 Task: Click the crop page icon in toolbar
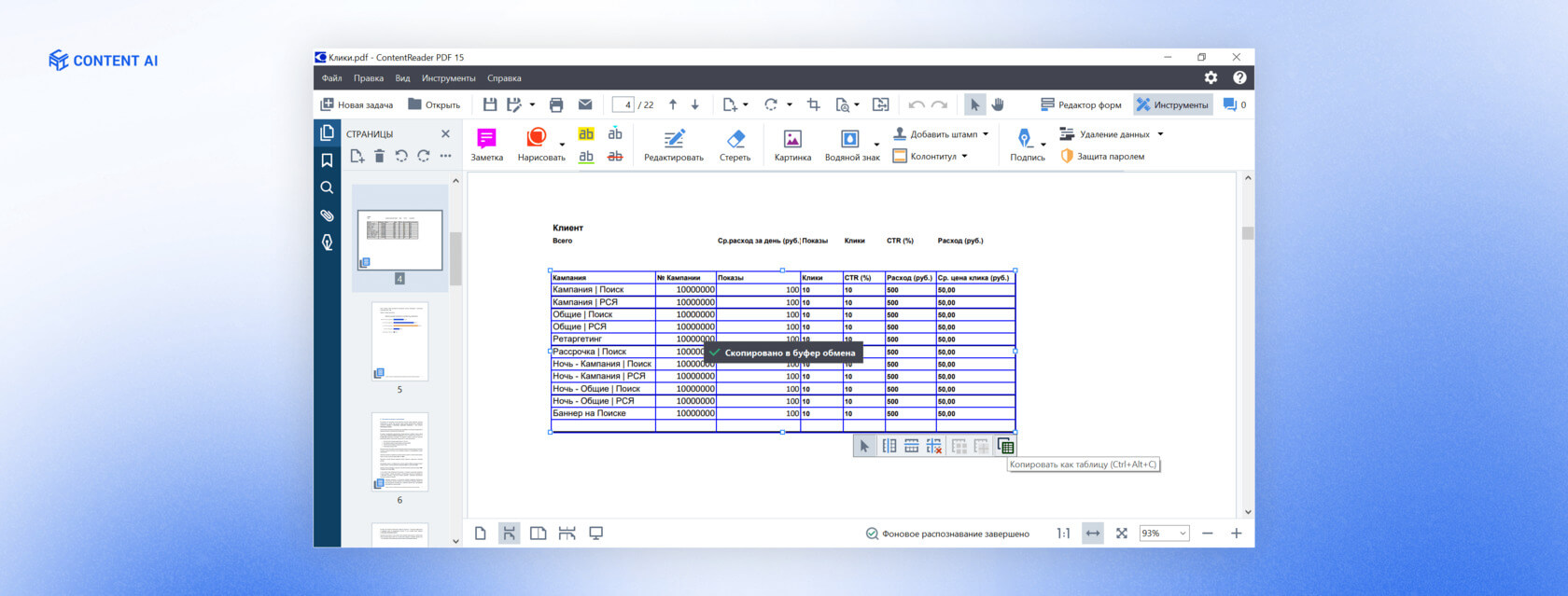point(813,104)
